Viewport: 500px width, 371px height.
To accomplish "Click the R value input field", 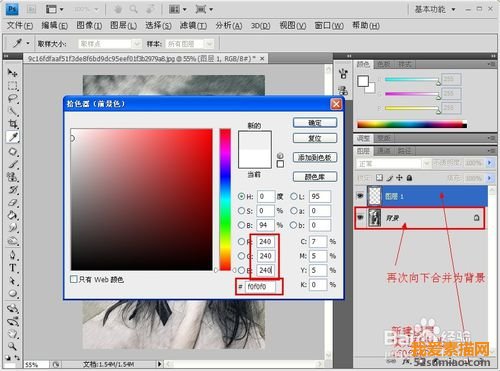I will point(266,241).
